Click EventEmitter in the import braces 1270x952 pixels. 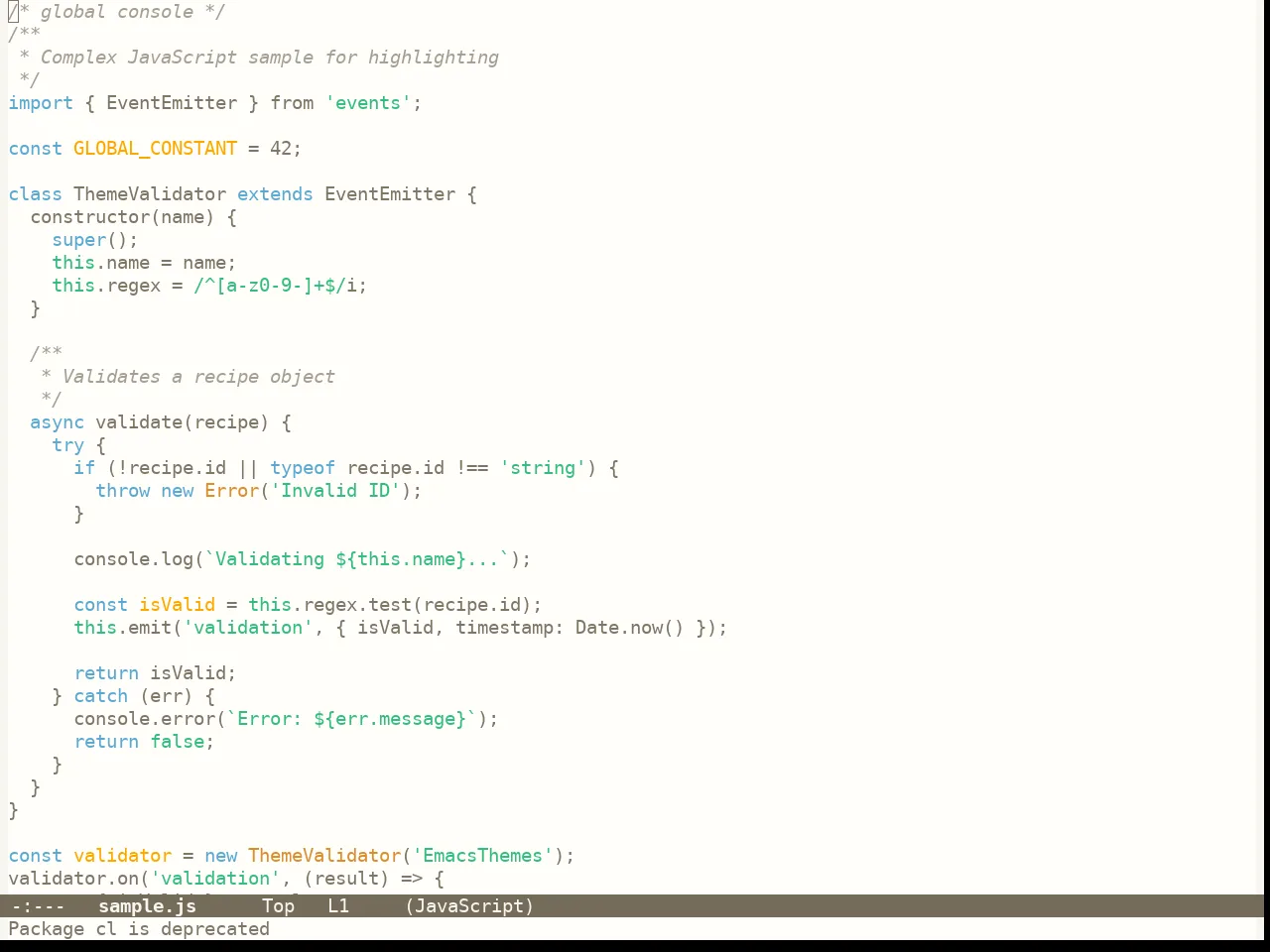click(x=172, y=102)
